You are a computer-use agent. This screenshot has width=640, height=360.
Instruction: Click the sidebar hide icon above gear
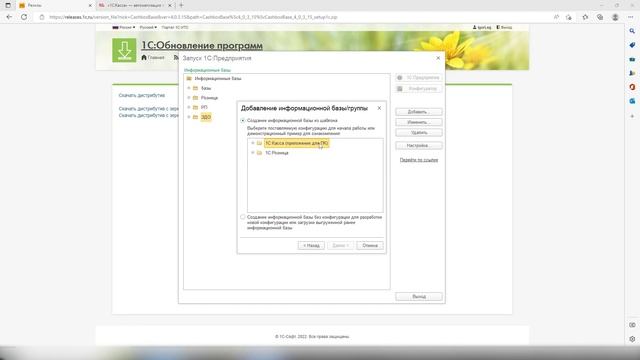pos(632,325)
